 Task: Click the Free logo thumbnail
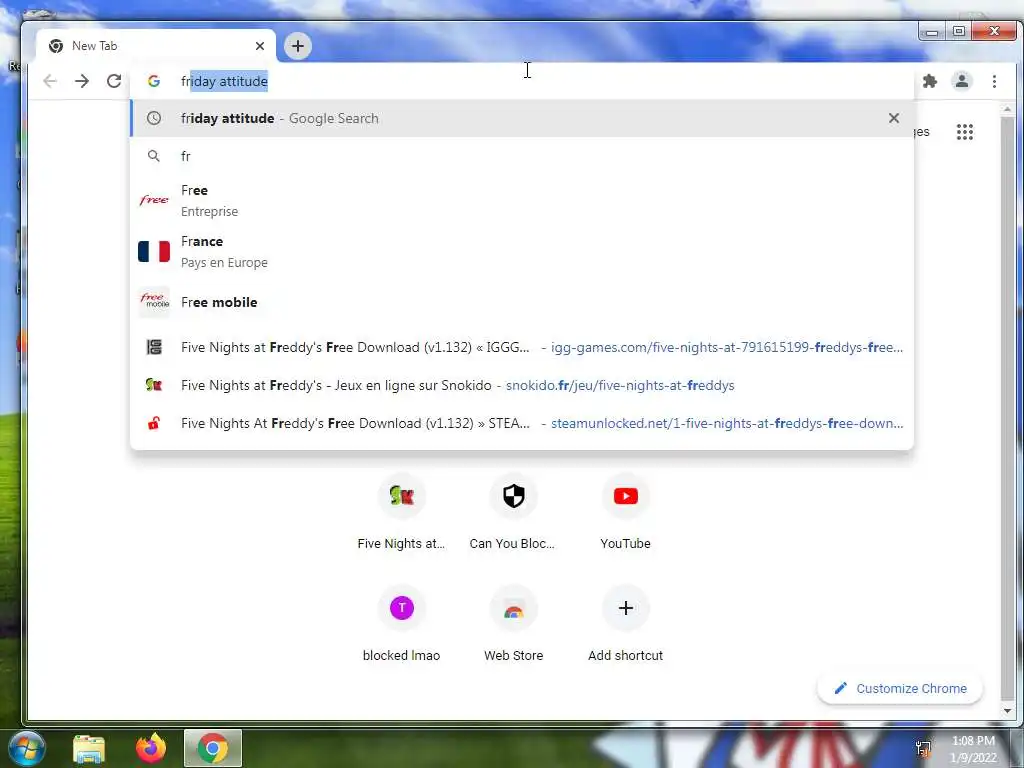click(x=154, y=200)
